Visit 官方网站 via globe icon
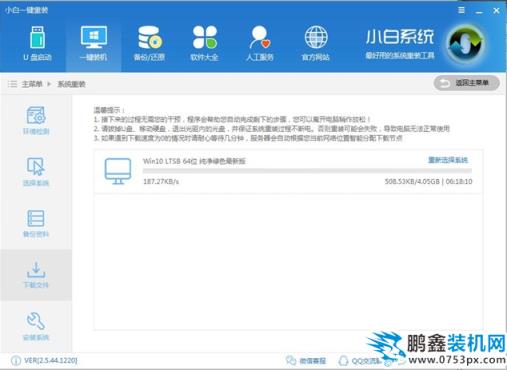Image resolution: width=507 pixels, height=370 pixels. point(316,44)
